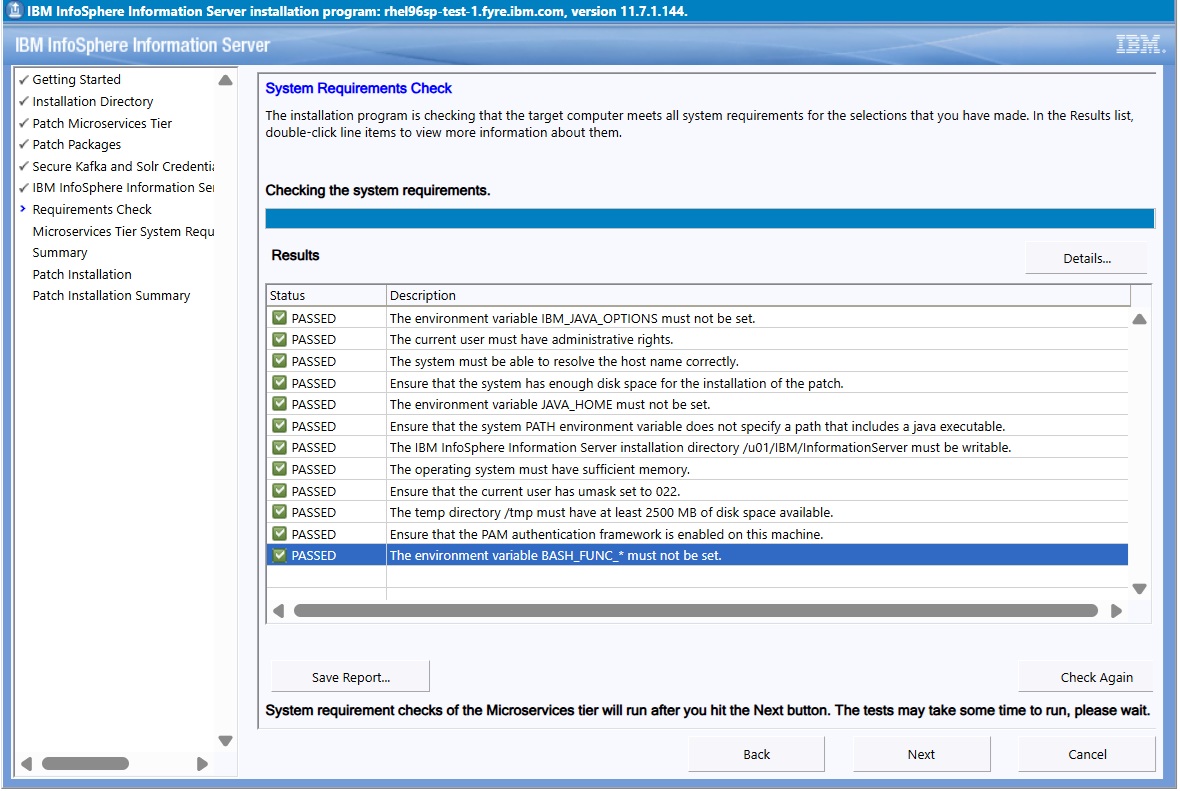Select row about /tmp 2500 MB disk space
1180x791 pixels.
click(x=697, y=512)
